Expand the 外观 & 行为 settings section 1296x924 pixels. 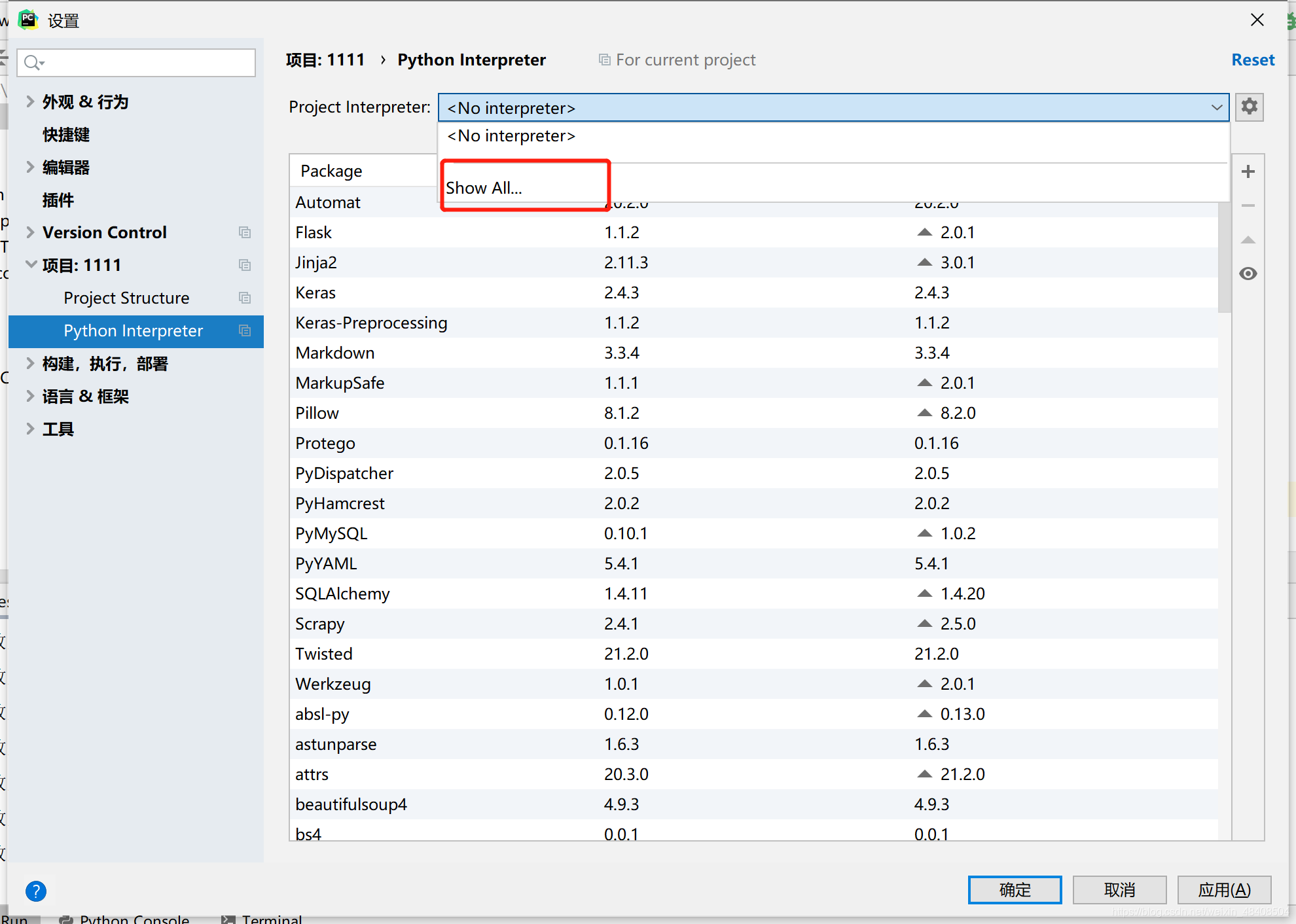[x=29, y=101]
